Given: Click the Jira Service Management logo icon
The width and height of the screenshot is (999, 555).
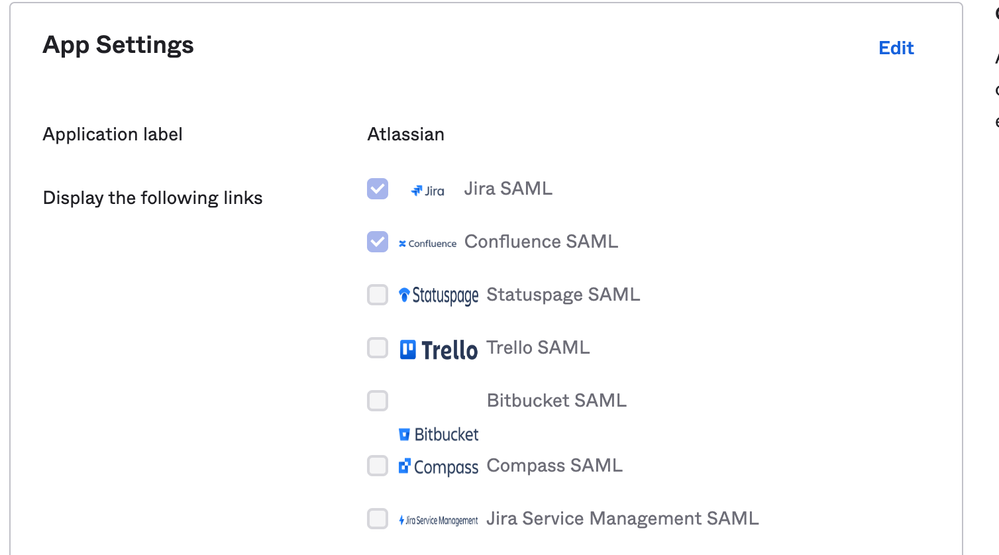Looking at the screenshot, I should tap(438, 521).
